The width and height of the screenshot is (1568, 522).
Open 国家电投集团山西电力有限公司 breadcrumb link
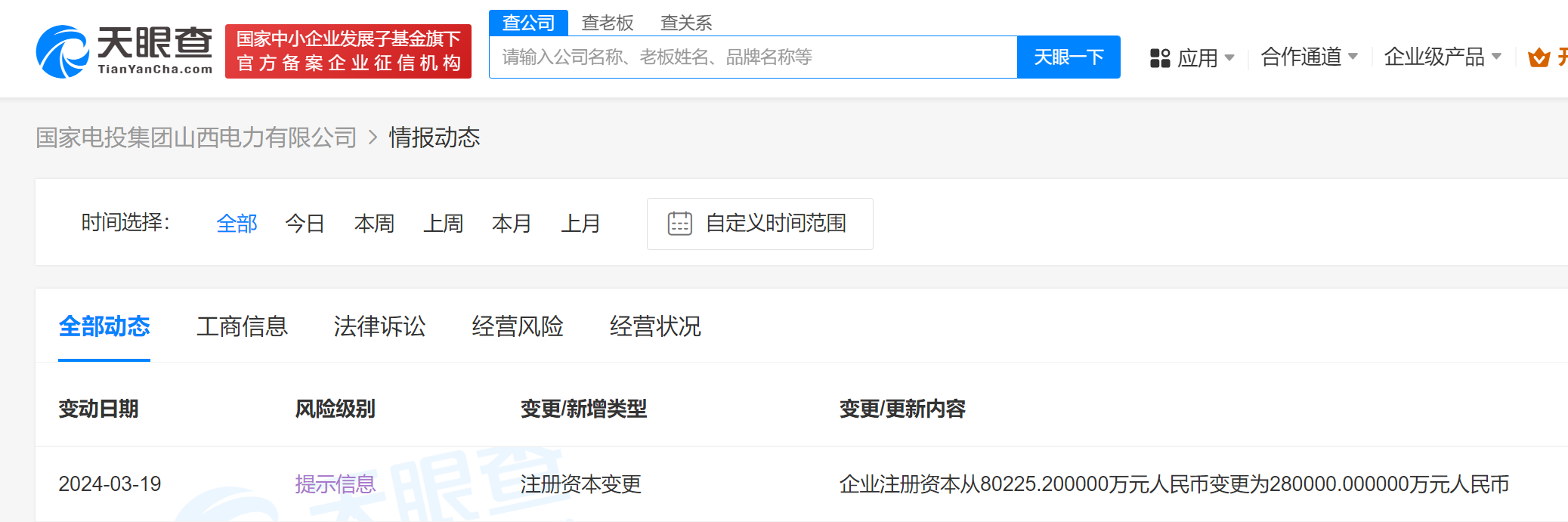point(196,137)
